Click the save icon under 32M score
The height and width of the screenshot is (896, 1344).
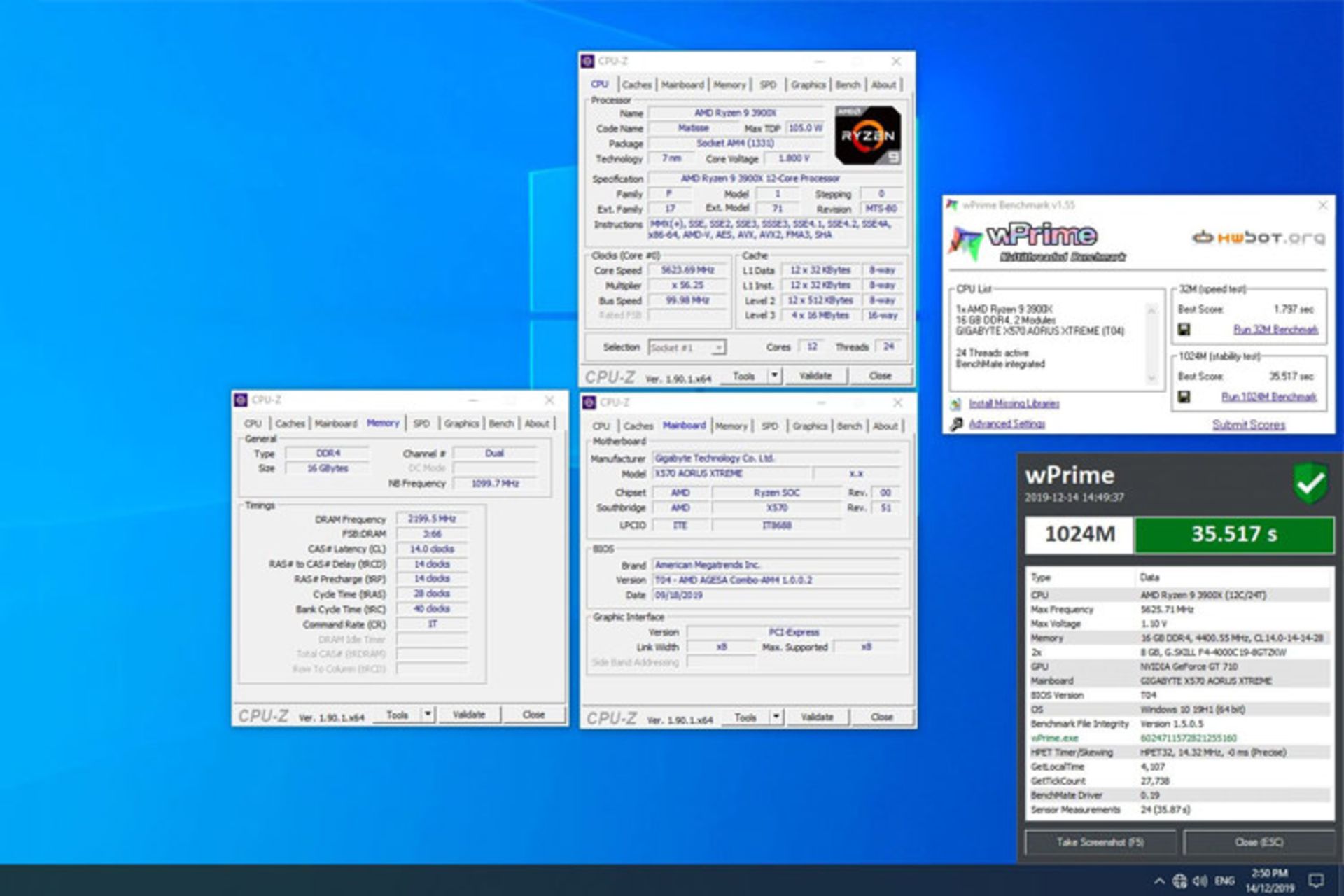tap(1184, 330)
